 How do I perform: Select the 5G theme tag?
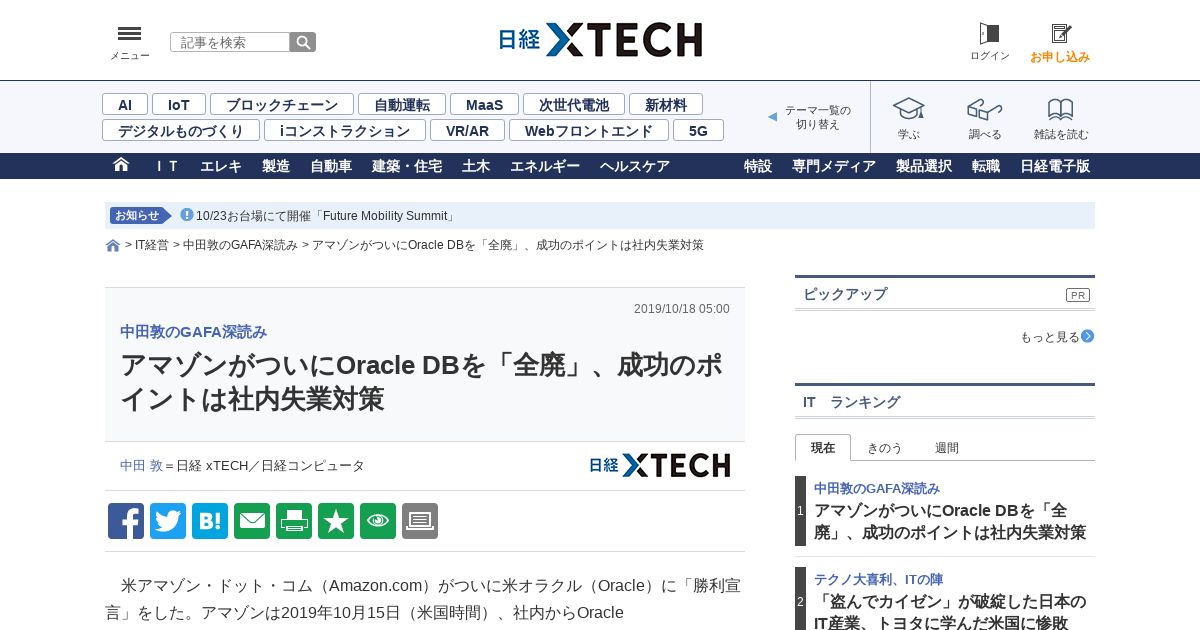(698, 130)
